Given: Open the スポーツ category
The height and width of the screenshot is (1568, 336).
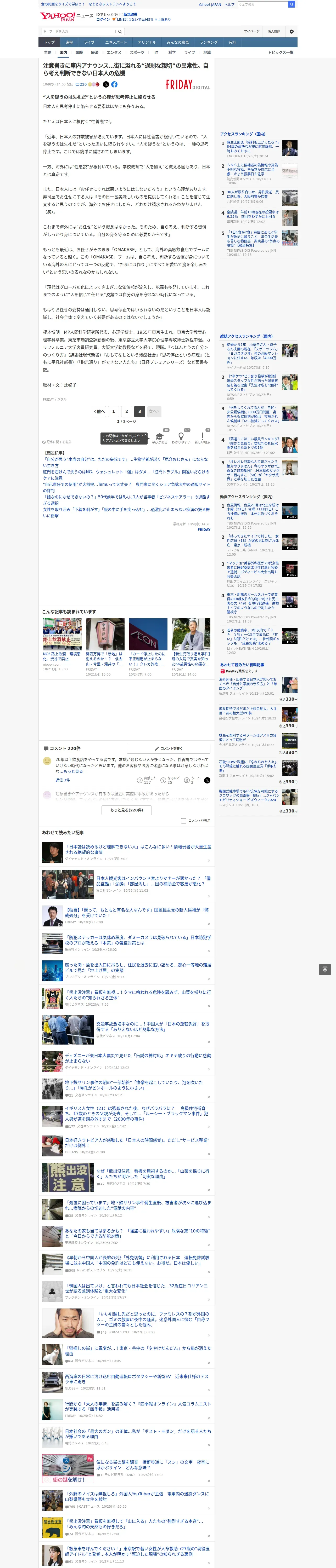Looking at the screenshot, I should coord(137,52).
